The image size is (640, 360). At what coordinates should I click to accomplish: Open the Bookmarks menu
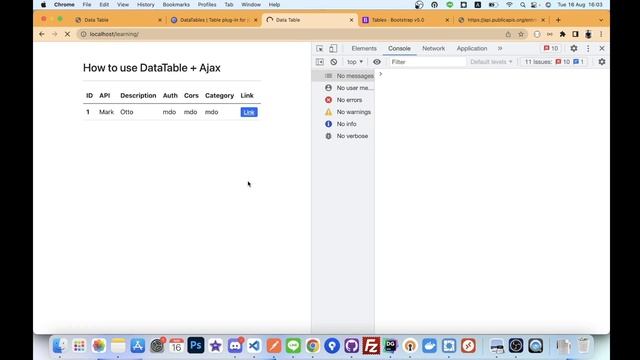(176, 5)
